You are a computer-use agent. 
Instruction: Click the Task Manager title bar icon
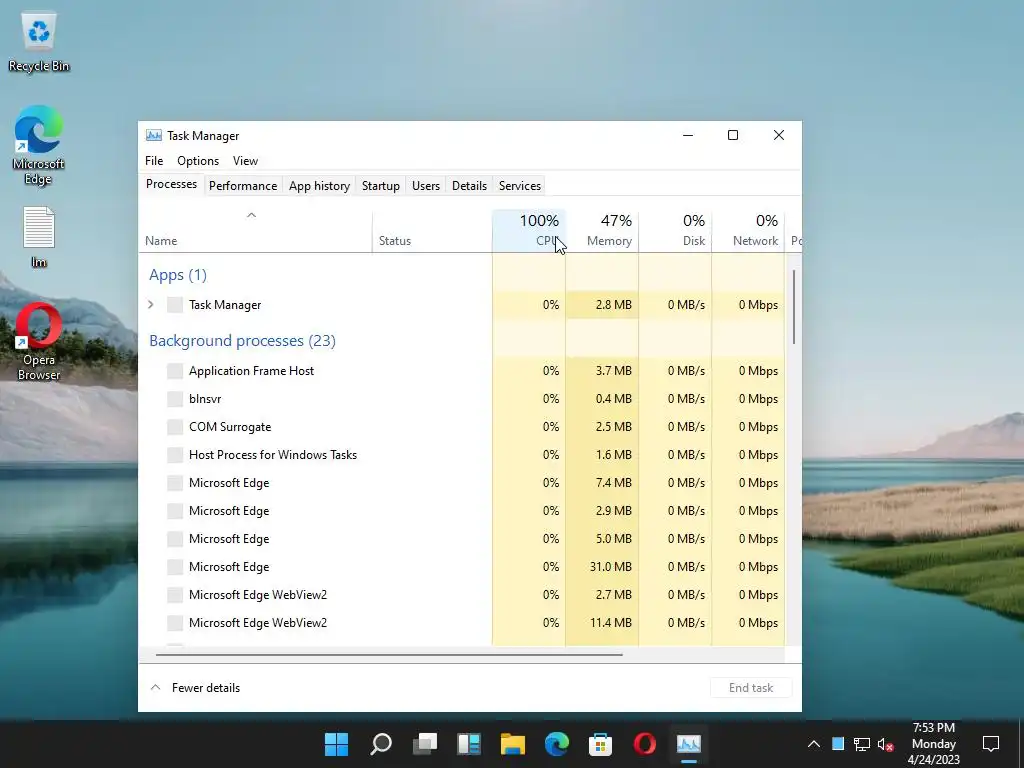pyautogui.click(x=153, y=135)
